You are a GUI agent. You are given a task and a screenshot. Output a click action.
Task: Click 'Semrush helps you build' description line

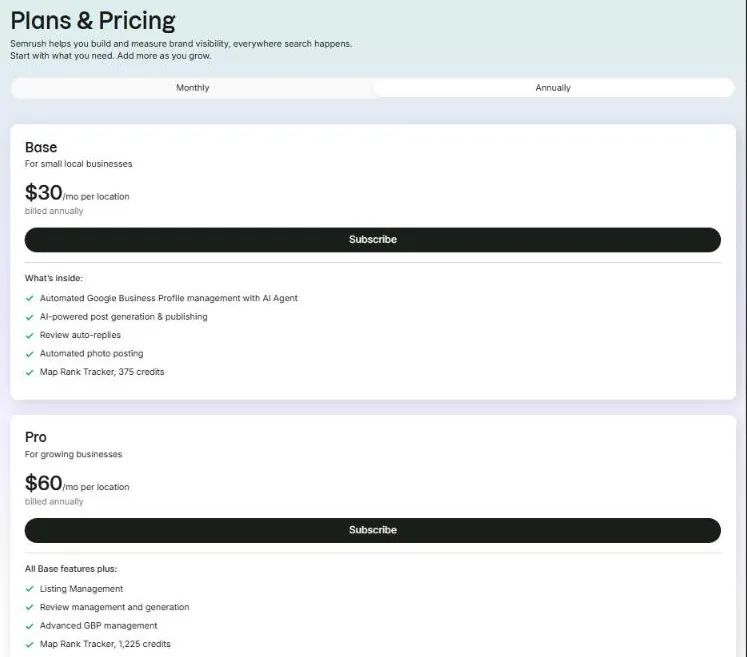click(x=181, y=44)
